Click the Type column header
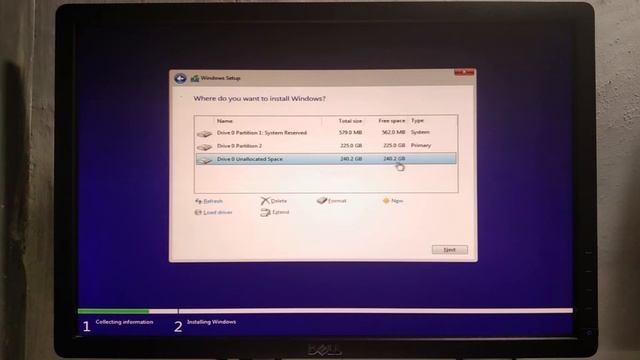Viewport: 640px width, 360px height. 418,120
